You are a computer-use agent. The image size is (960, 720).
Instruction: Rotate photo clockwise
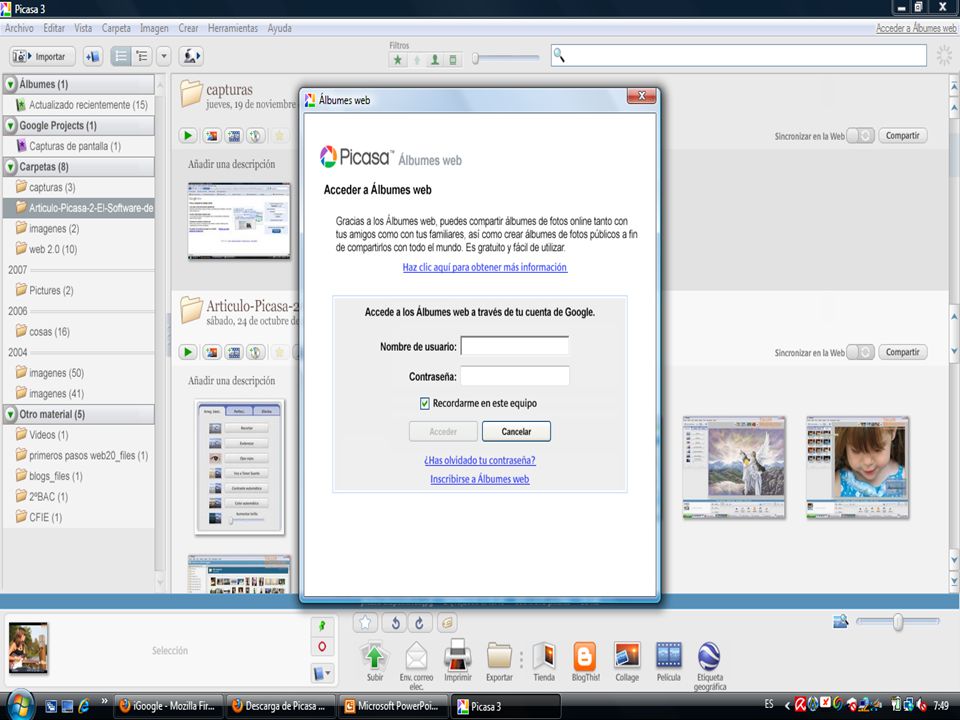coord(419,623)
